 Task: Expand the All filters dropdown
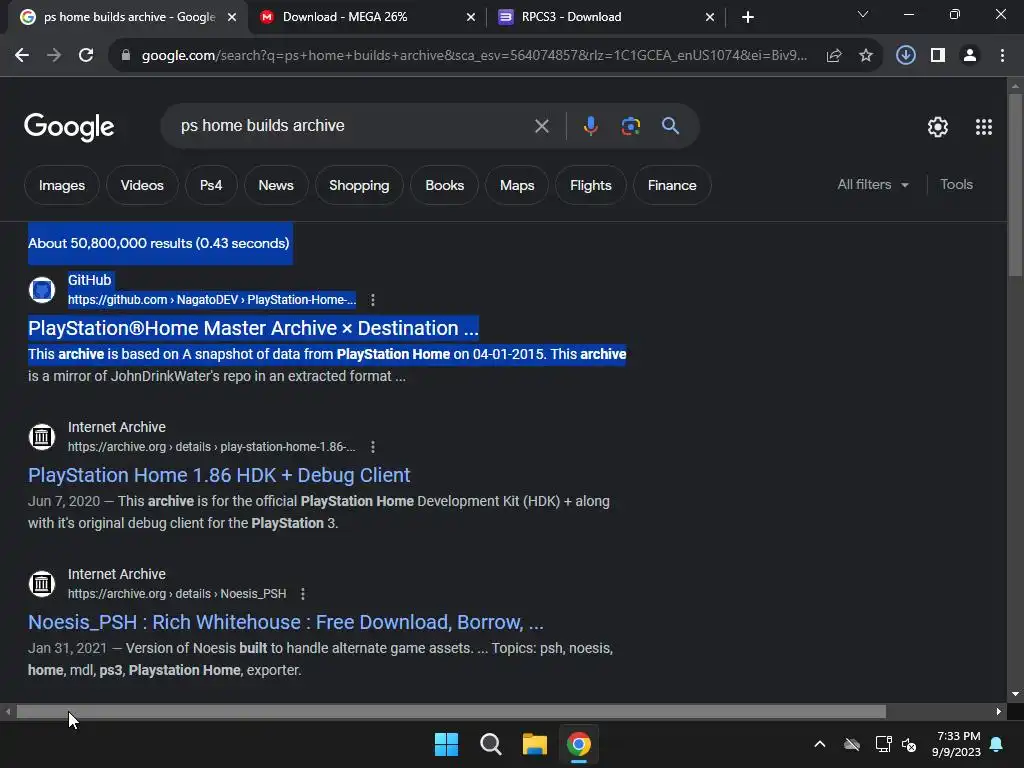click(x=873, y=185)
